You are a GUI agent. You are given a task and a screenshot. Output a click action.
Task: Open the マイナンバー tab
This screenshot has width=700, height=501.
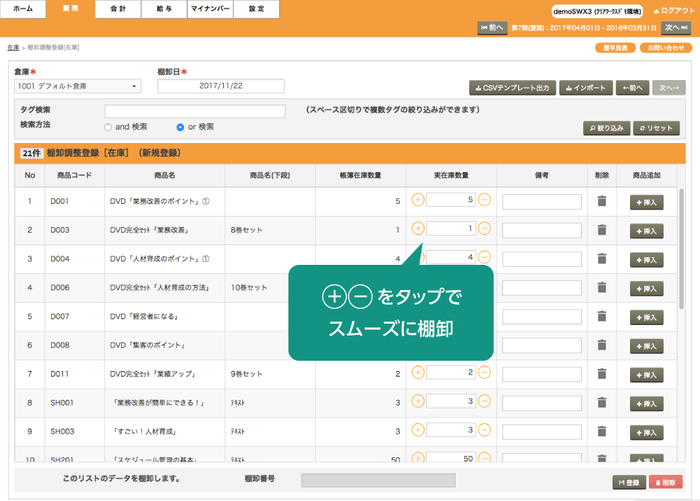[x=212, y=8]
